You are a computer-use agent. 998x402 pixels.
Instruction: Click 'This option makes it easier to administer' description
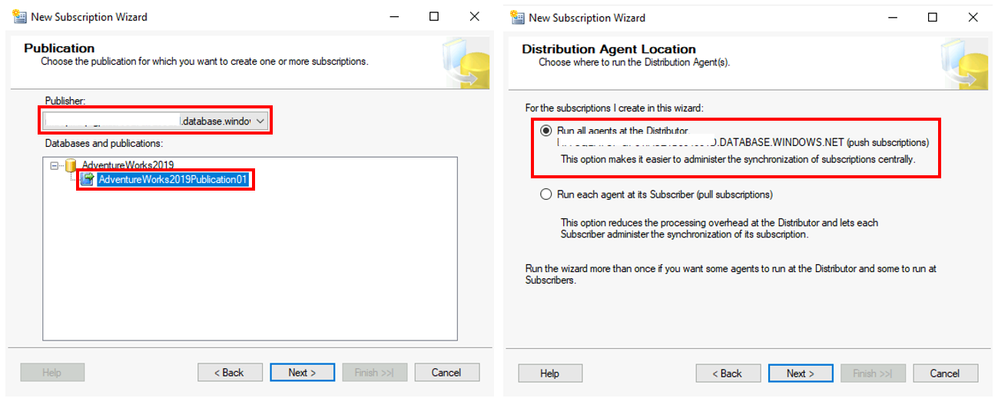click(x=738, y=160)
